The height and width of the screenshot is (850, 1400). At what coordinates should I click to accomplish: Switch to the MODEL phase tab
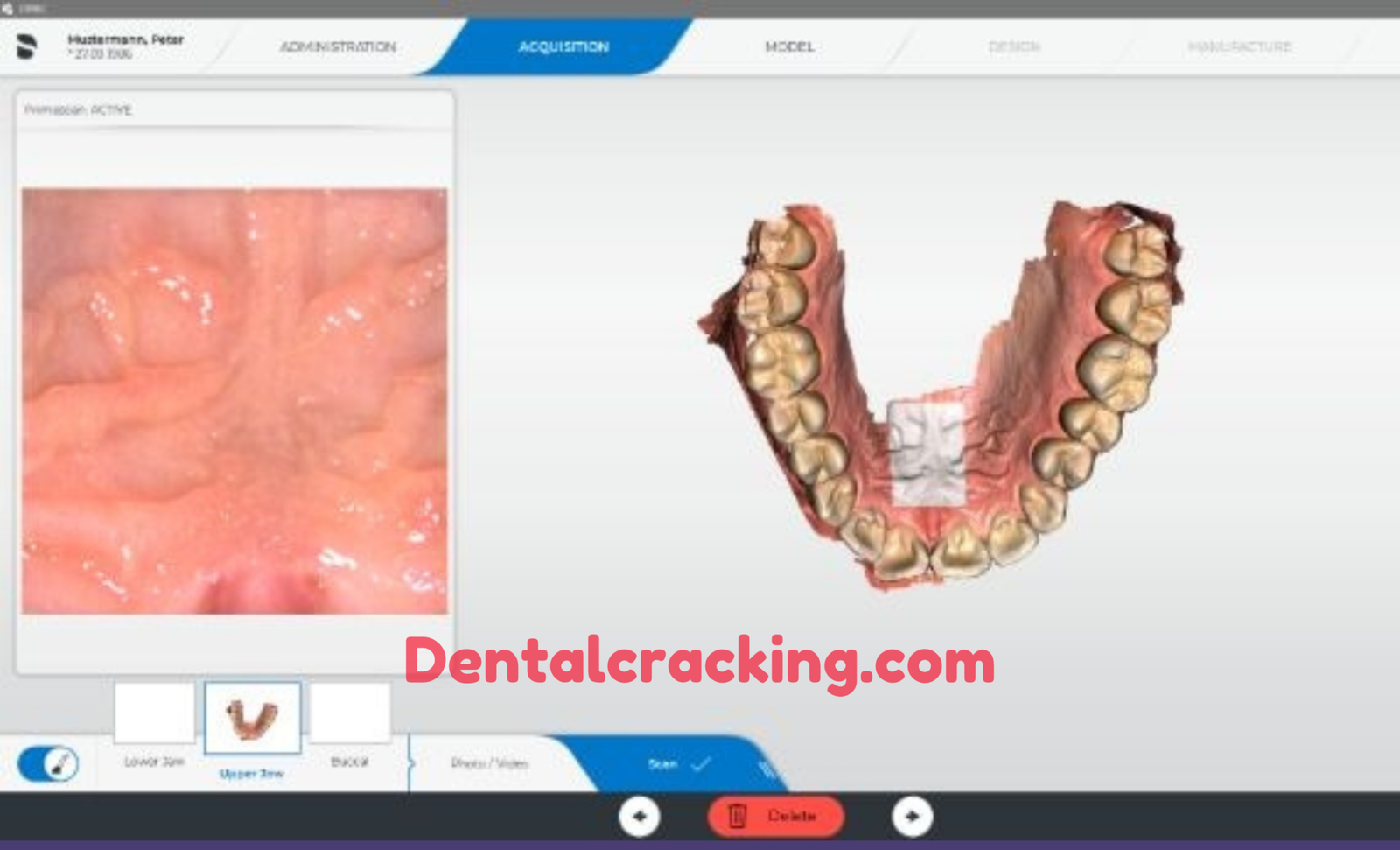tap(789, 46)
